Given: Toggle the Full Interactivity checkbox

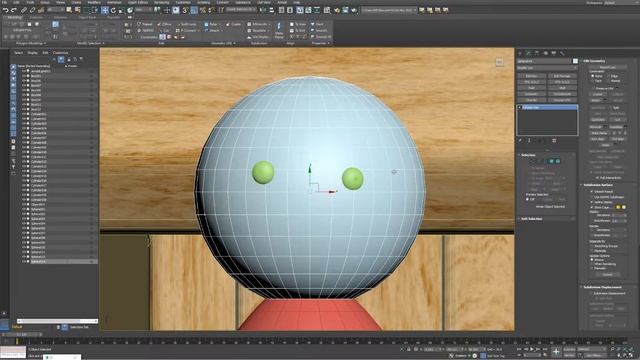Looking at the screenshot, I should pos(598,178).
